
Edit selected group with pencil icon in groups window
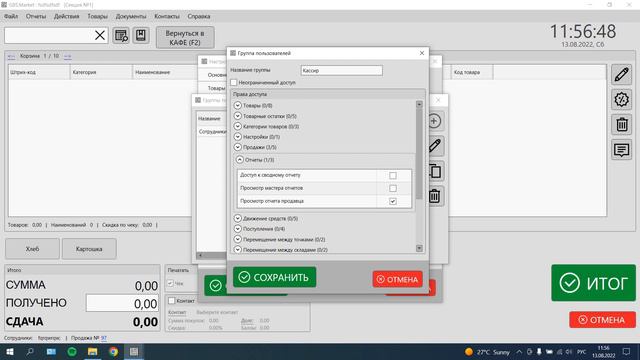[x=435, y=146]
